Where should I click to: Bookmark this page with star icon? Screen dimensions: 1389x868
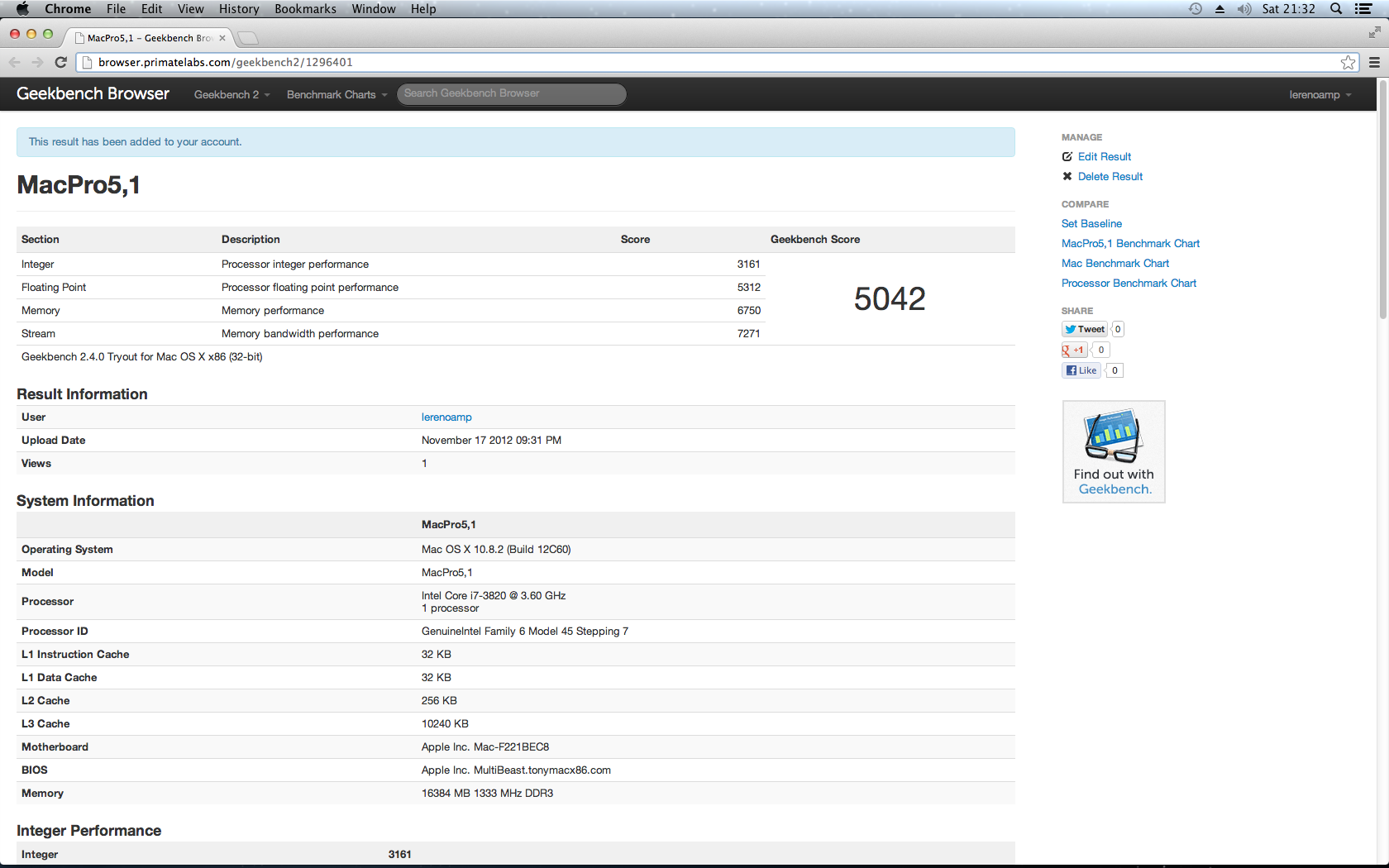pos(1348,62)
